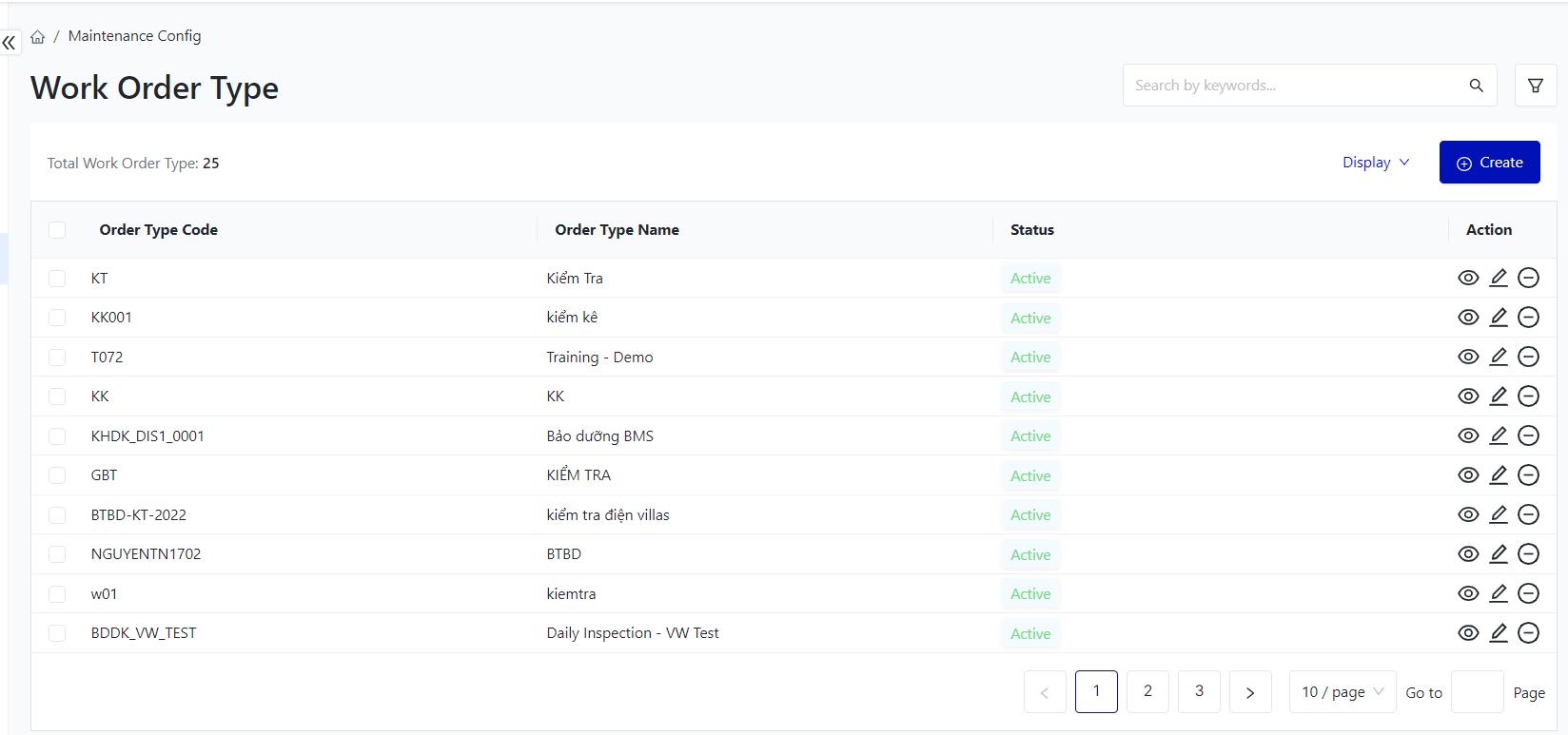Tick the checkbox for w01 row
1568x735 pixels.
[x=57, y=594]
